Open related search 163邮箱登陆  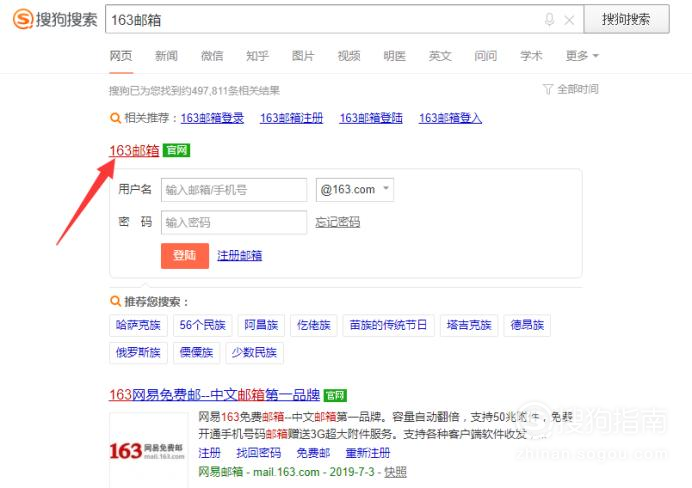click(371, 118)
